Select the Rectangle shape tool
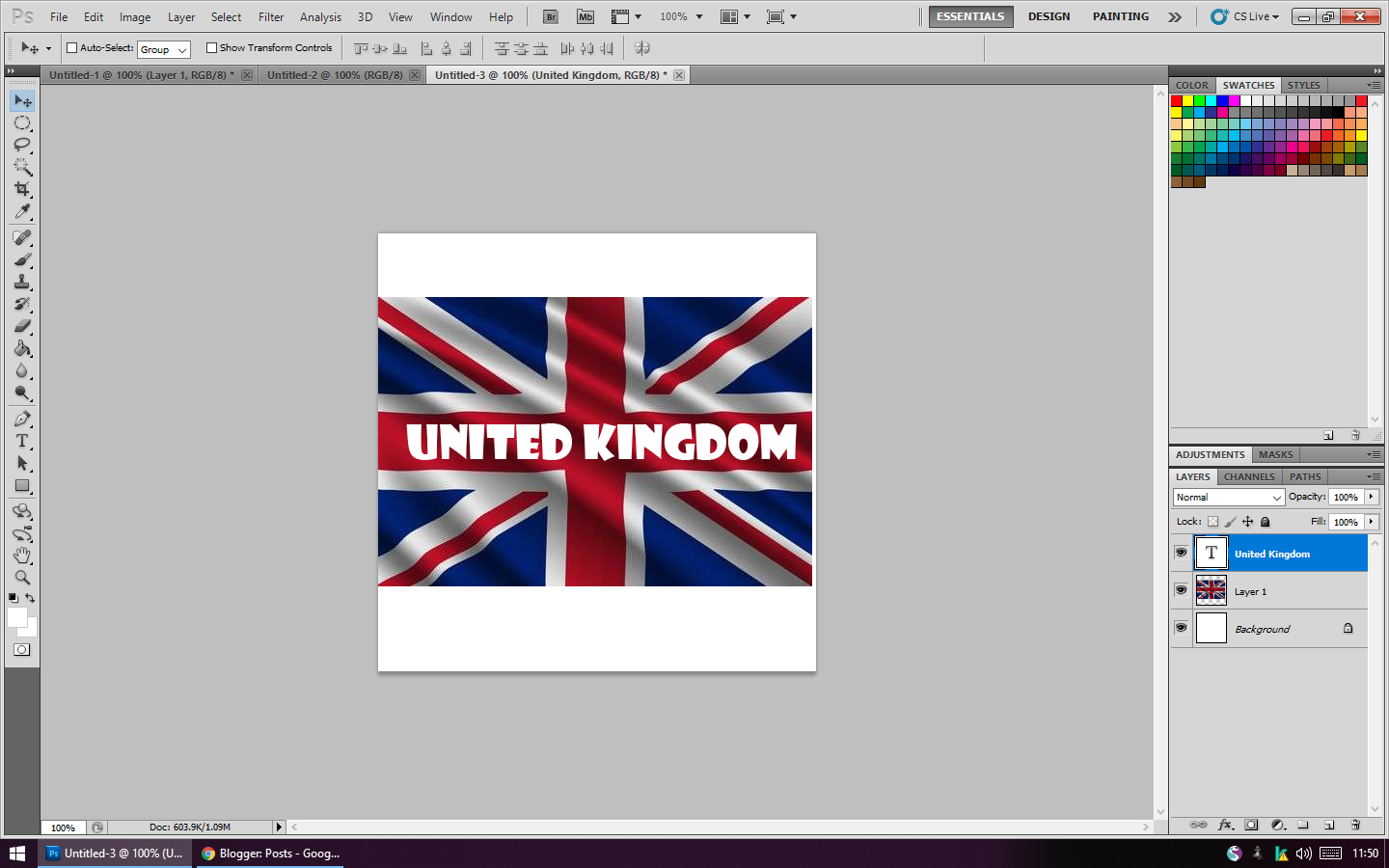Image resolution: width=1389 pixels, height=868 pixels. (x=22, y=486)
